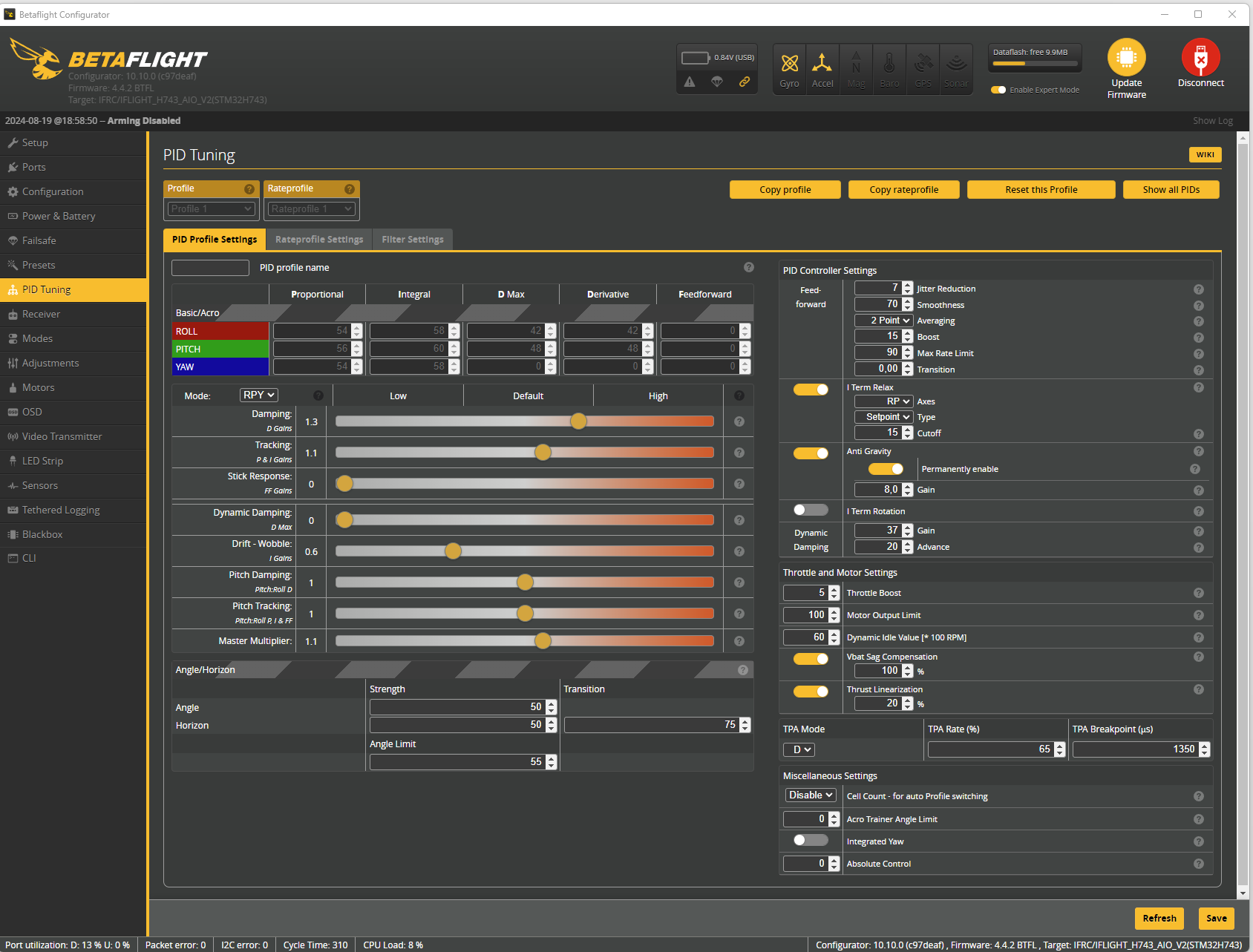Click Show all PIDs button
1253x952 pixels.
1171,190
